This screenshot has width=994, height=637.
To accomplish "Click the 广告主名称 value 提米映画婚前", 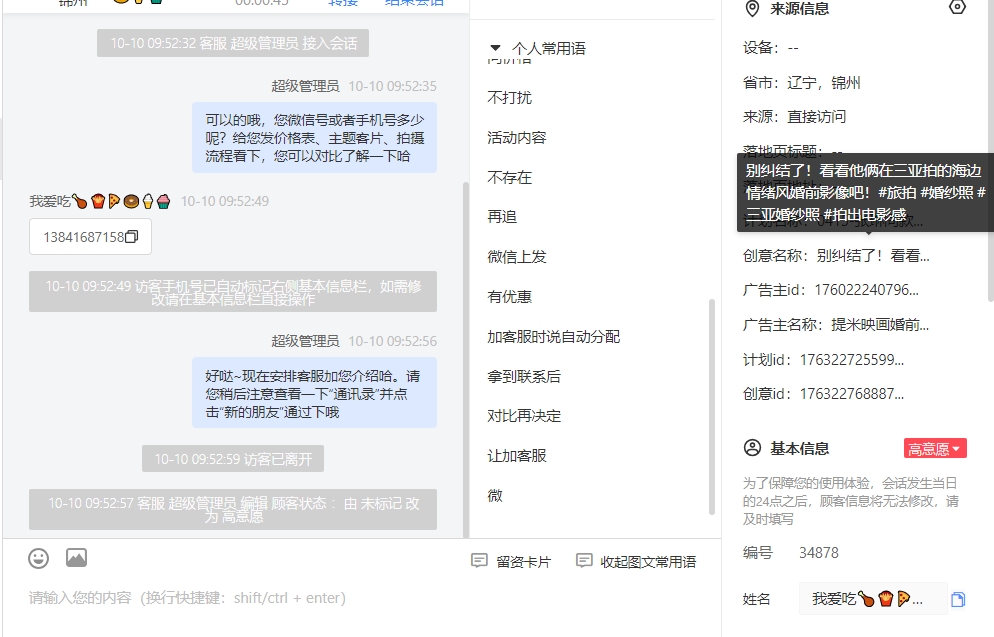I will coord(880,325).
